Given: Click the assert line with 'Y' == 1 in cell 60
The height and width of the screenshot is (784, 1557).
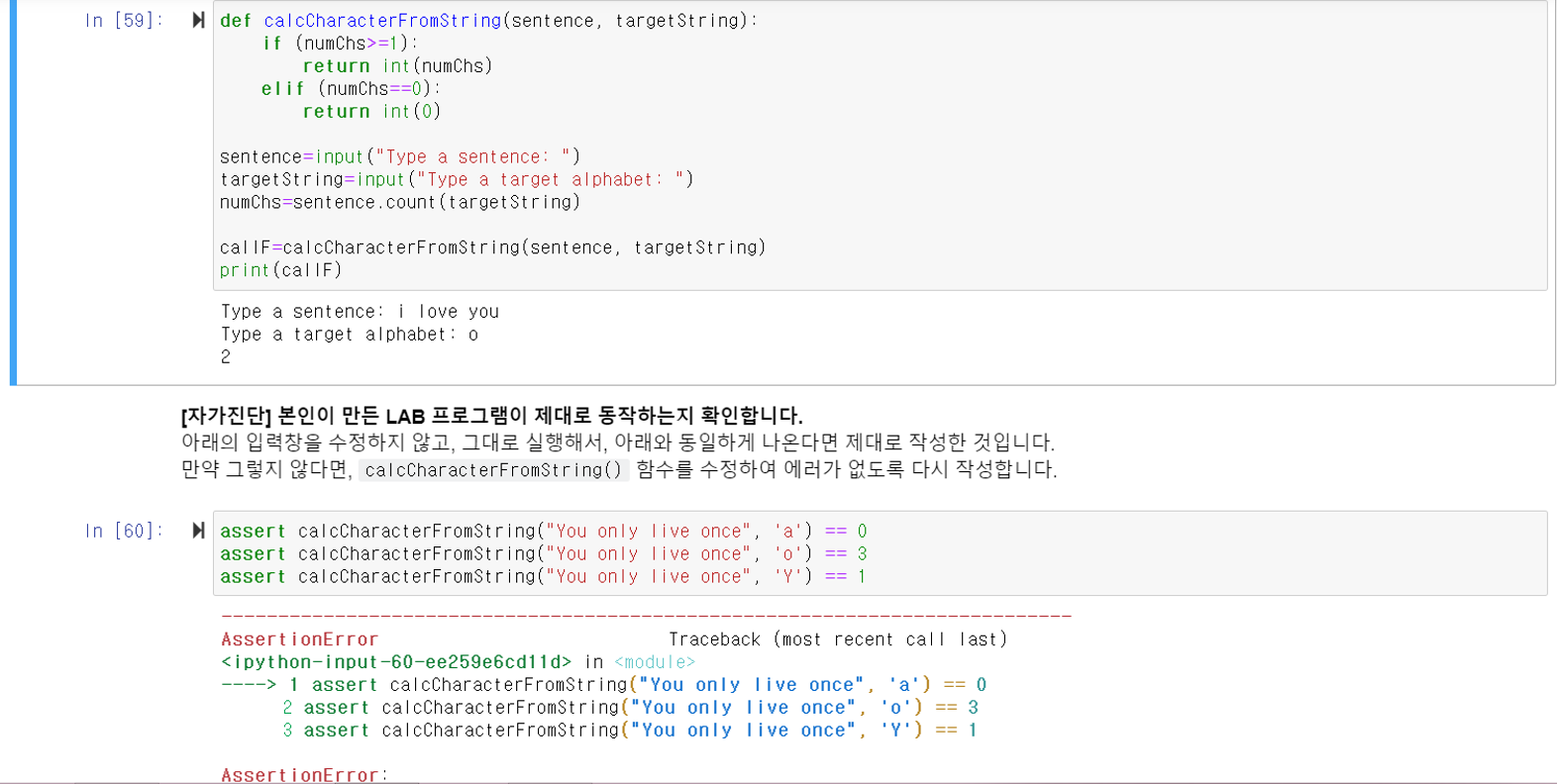Looking at the screenshot, I should pos(544,577).
